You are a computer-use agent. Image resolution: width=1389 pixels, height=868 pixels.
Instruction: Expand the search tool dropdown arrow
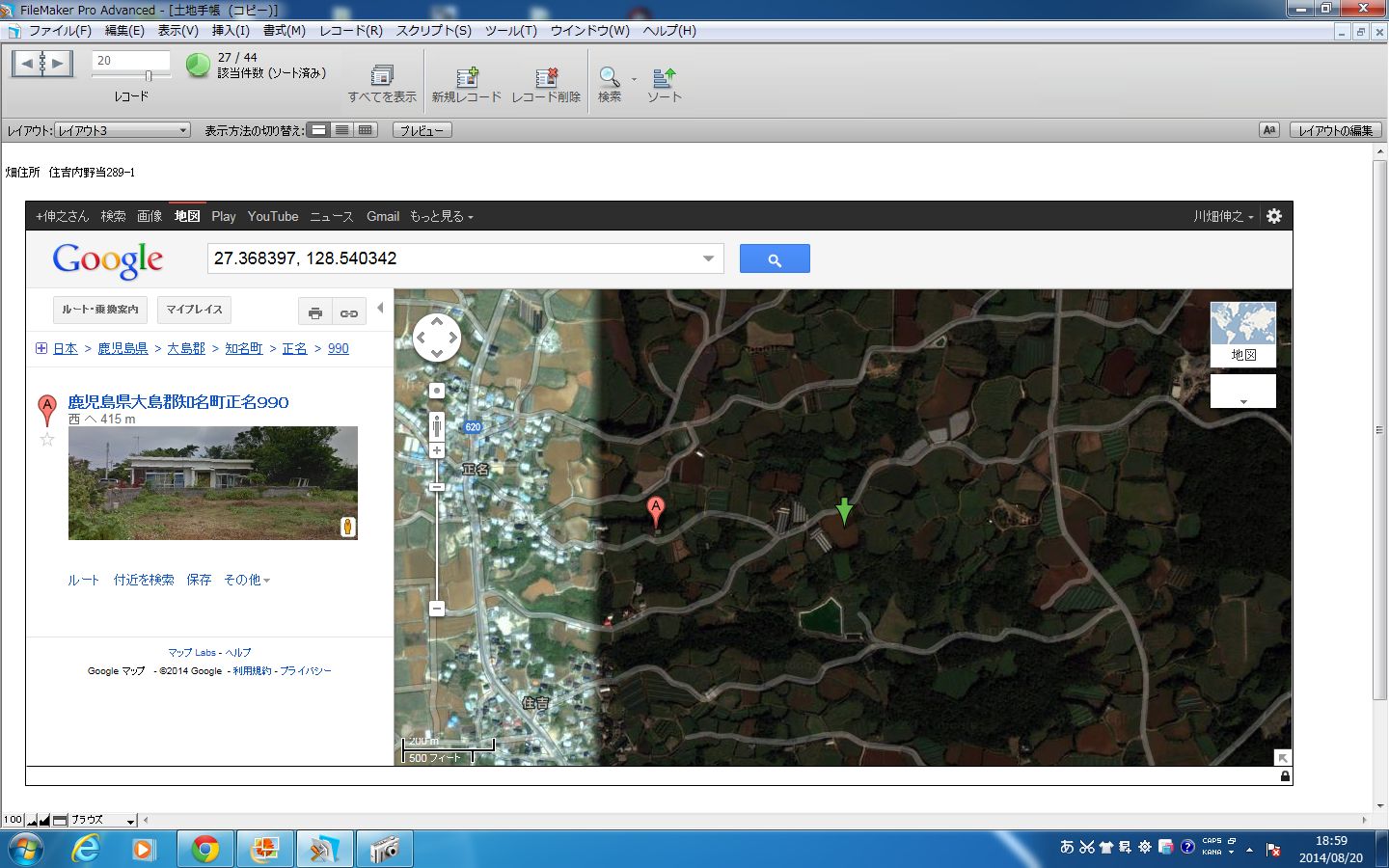click(634, 79)
